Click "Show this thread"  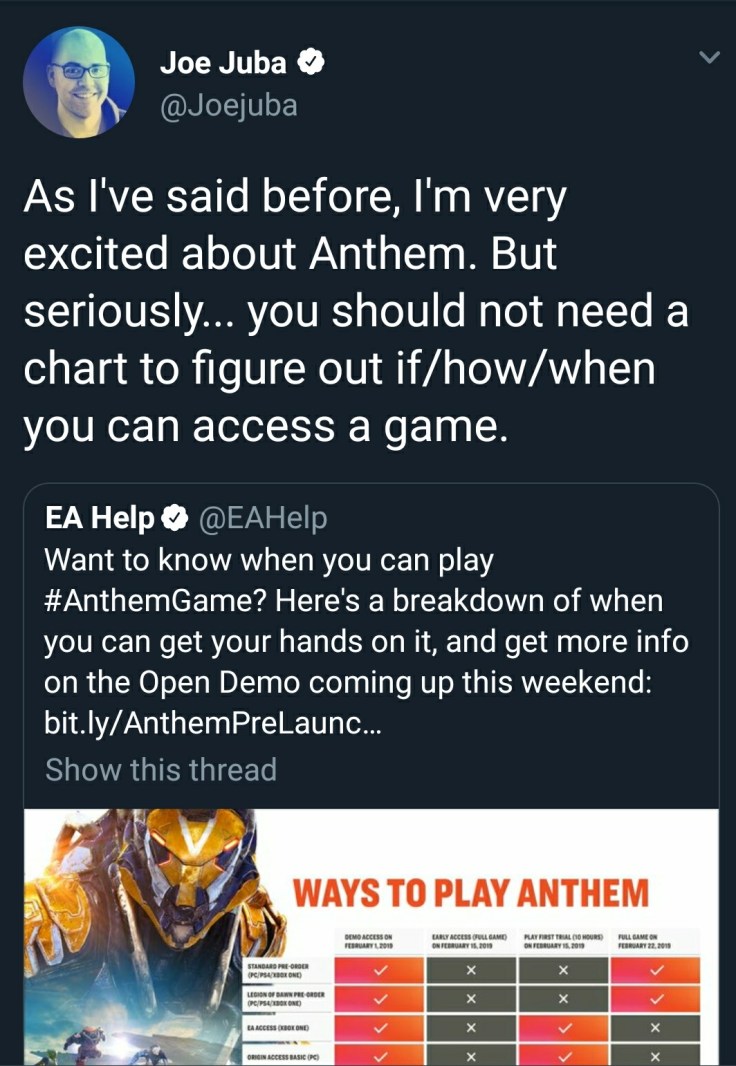click(160, 769)
